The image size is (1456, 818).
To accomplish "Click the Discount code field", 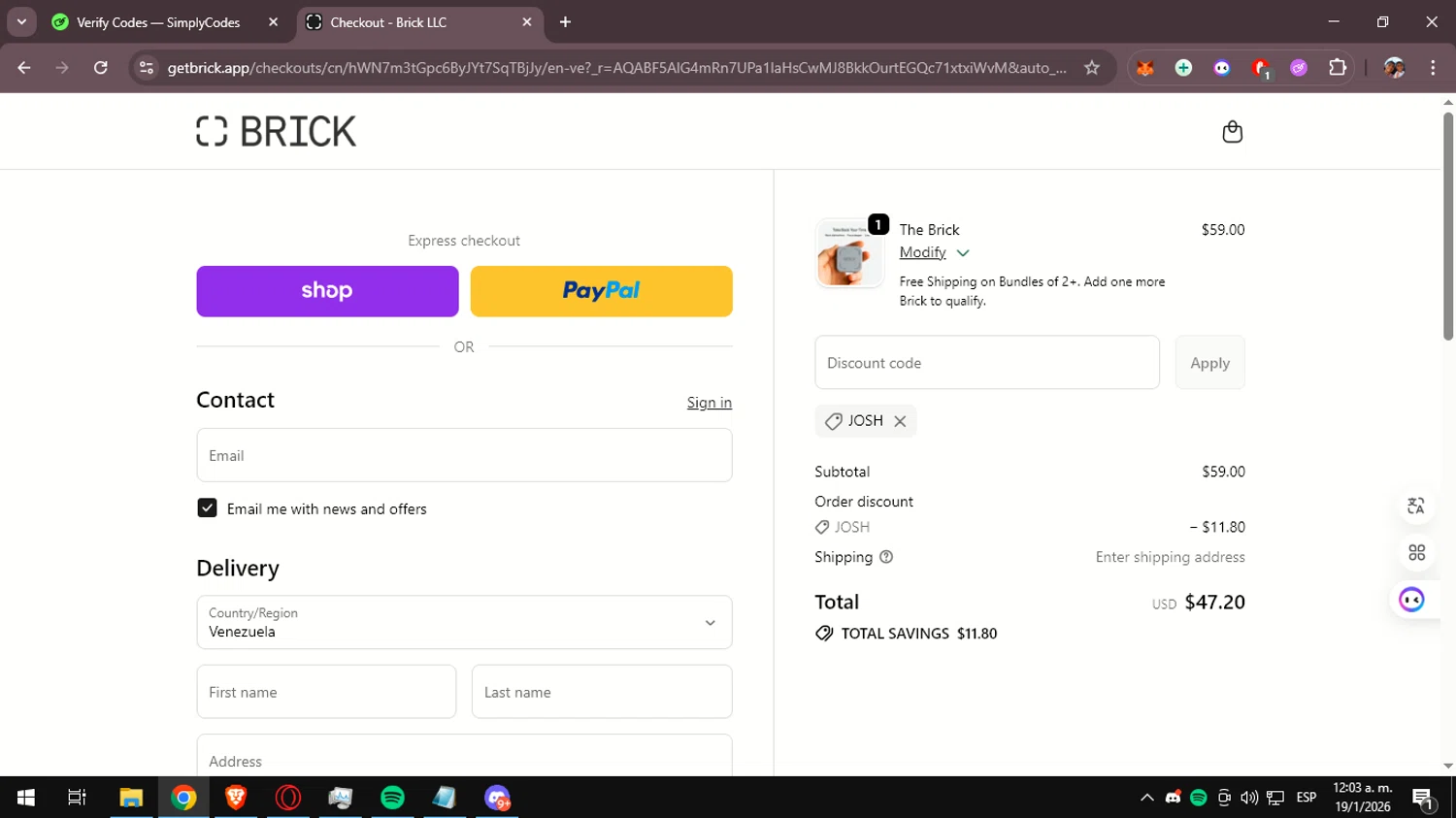I will pos(987,363).
